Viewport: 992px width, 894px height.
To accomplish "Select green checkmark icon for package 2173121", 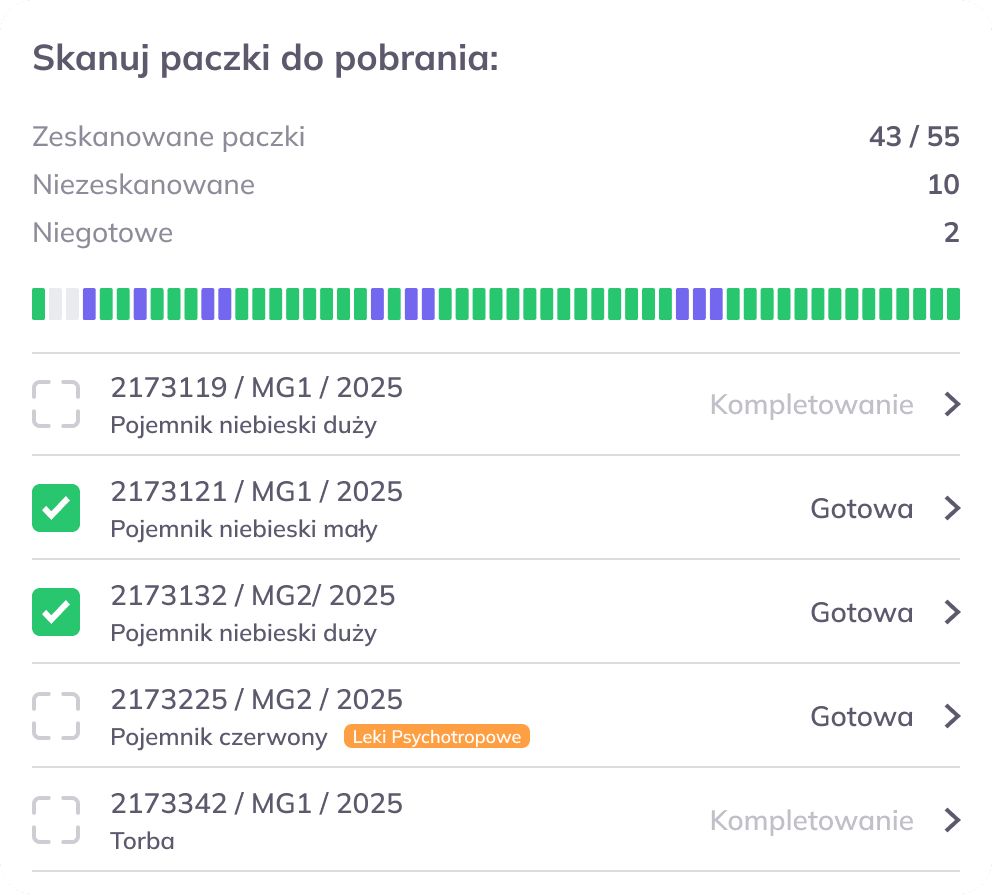I will point(56,508).
